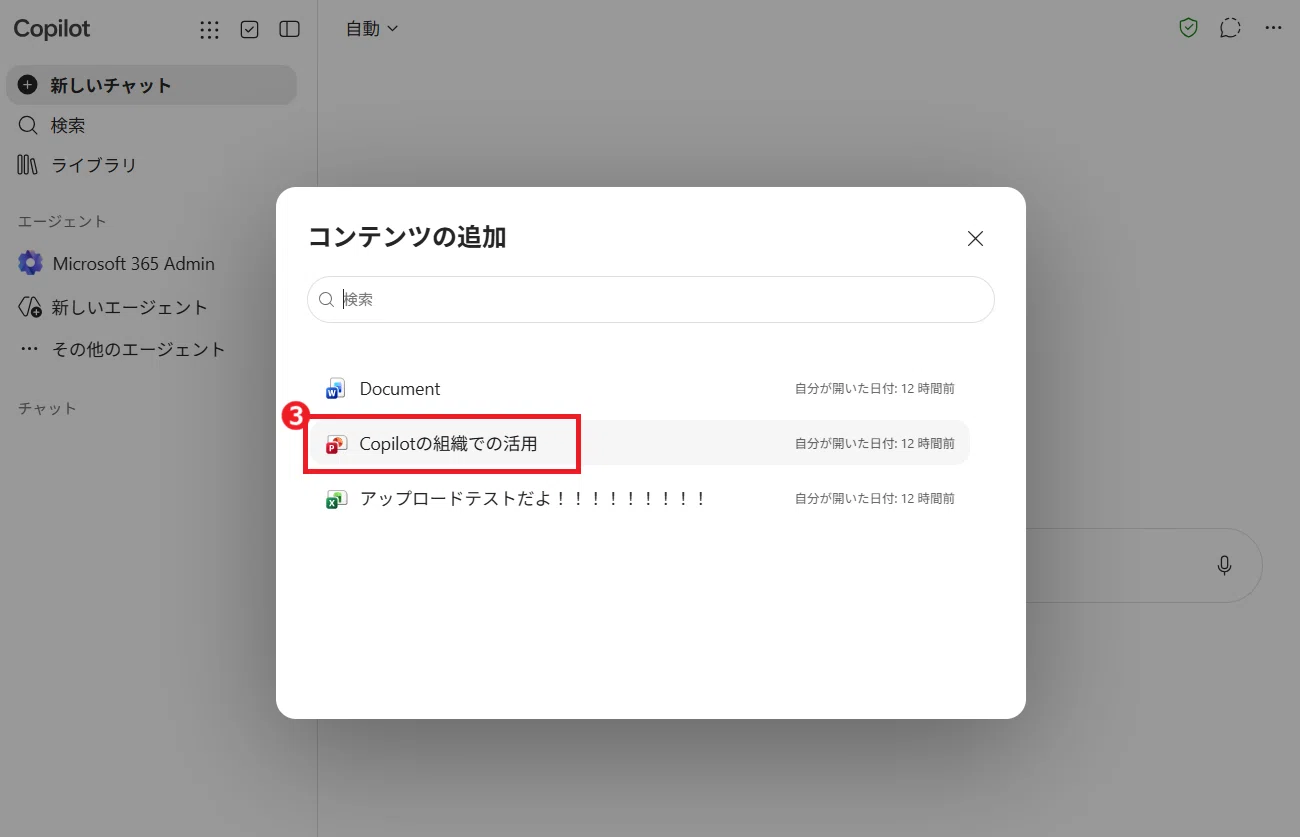Click the magnifier icon in dialog search field
The image size is (1300, 837).
(326, 299)
